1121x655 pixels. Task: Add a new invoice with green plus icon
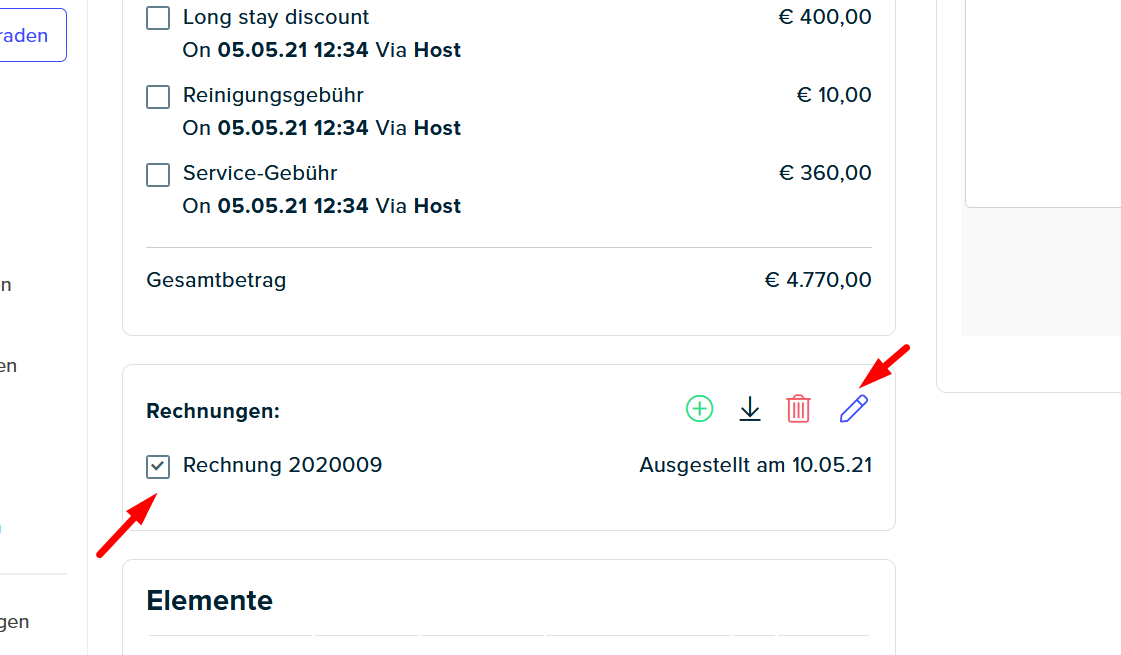click(x=699, y=409)
